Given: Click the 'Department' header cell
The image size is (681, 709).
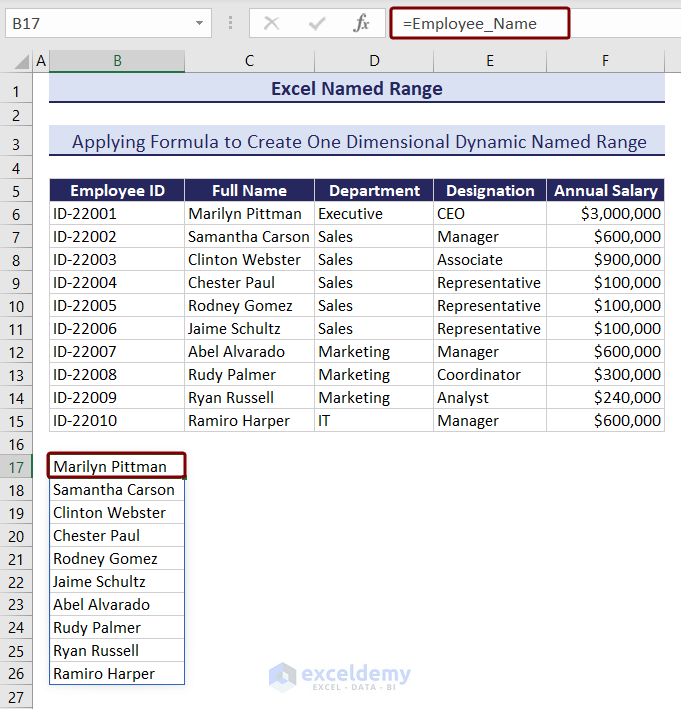Looking at the screenshot, I should pyautogui.click(x=374, y=190).
